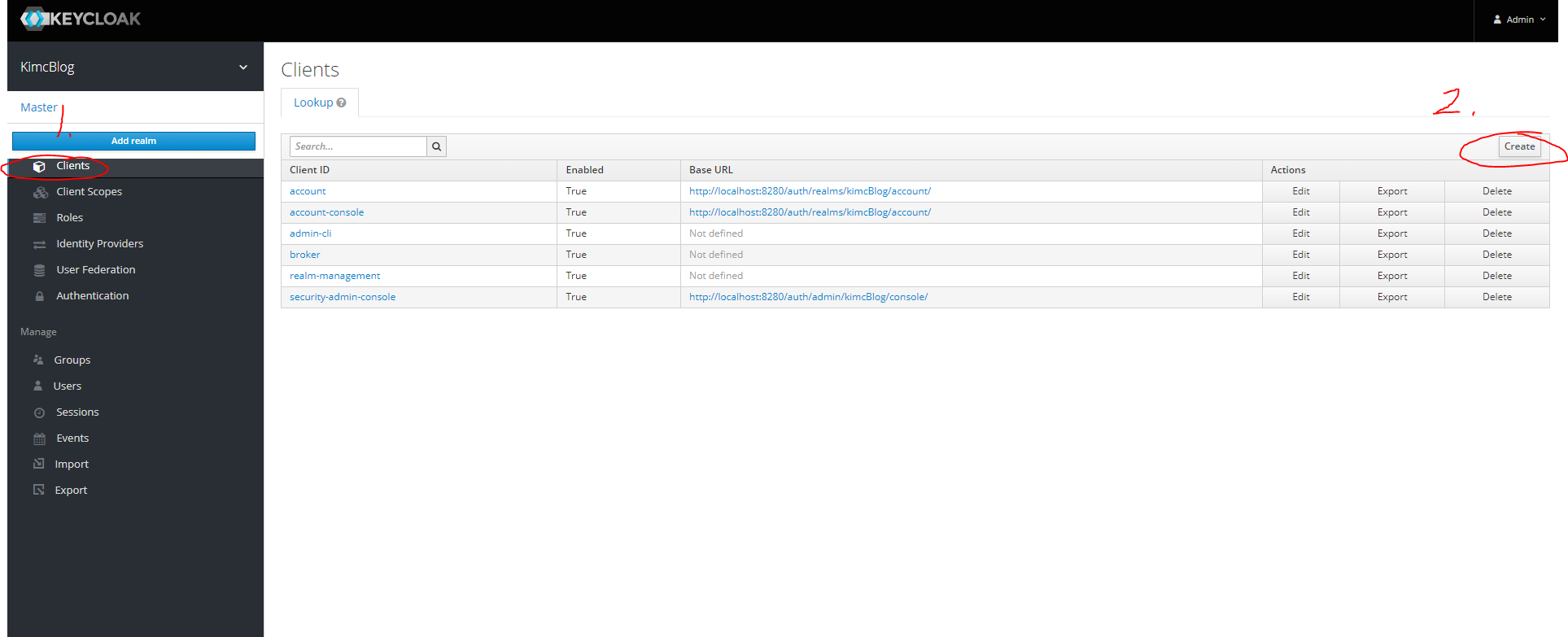Click the Authentication lock icon
The width and height of the screenshot is (1568, 637).
tap(39, 296)
